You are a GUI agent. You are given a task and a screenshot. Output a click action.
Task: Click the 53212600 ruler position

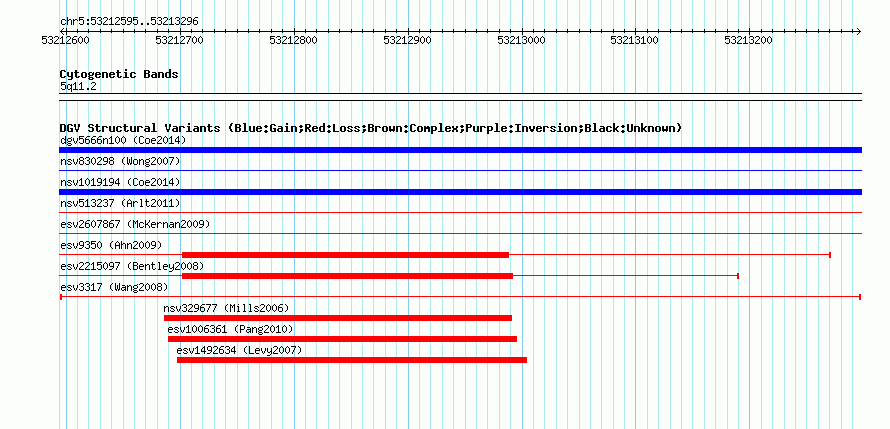pos(66,40)
